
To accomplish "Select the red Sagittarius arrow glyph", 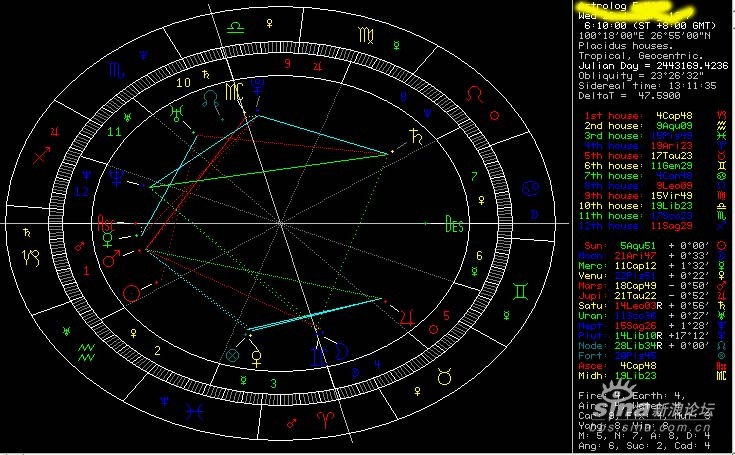I will [42, 155].
